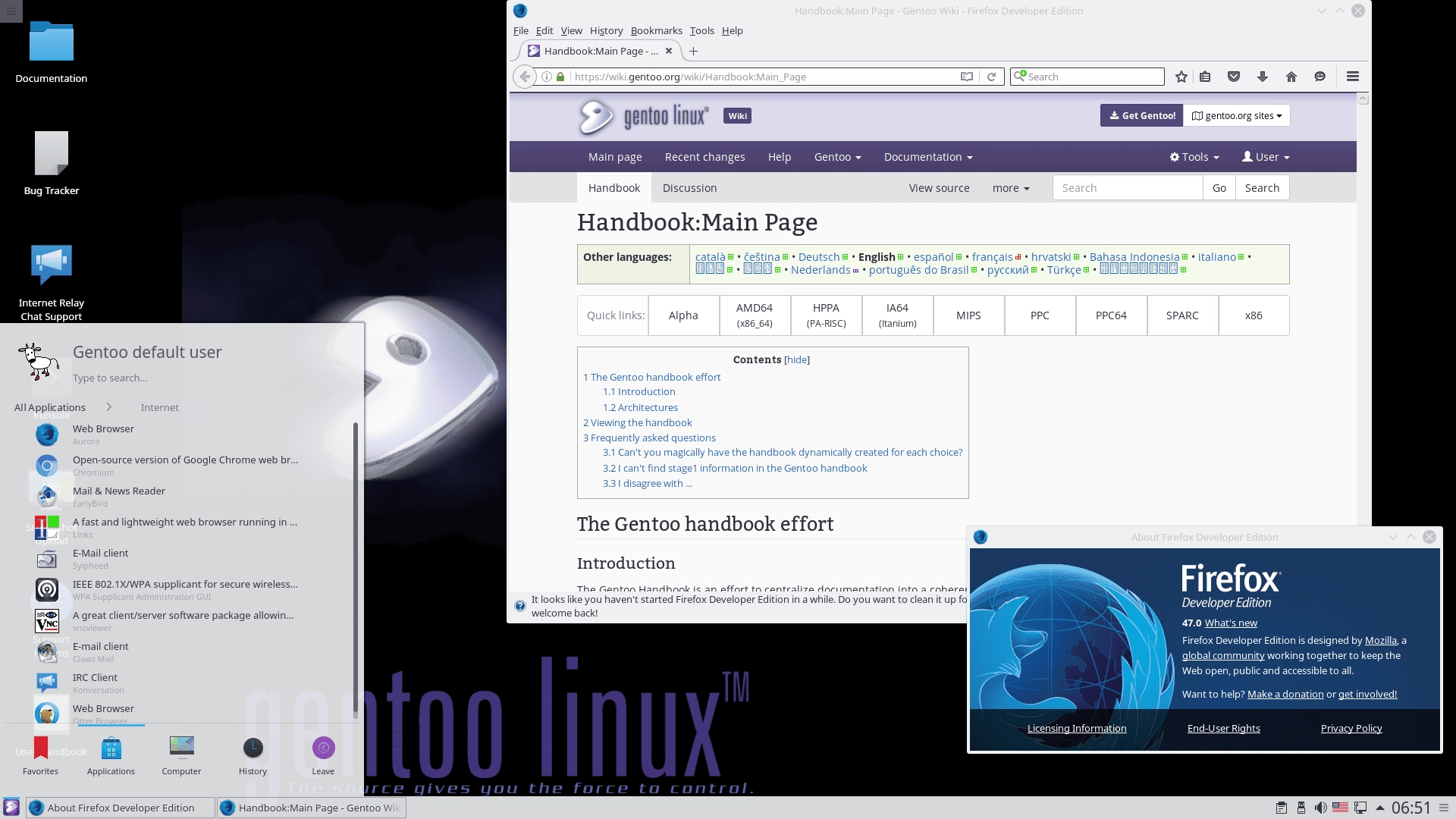Screen dimensions: 1456x819
Task: Open Internet Relay Chat Support desktop icon
Action: pyautogui.click(x=52, y=283)
